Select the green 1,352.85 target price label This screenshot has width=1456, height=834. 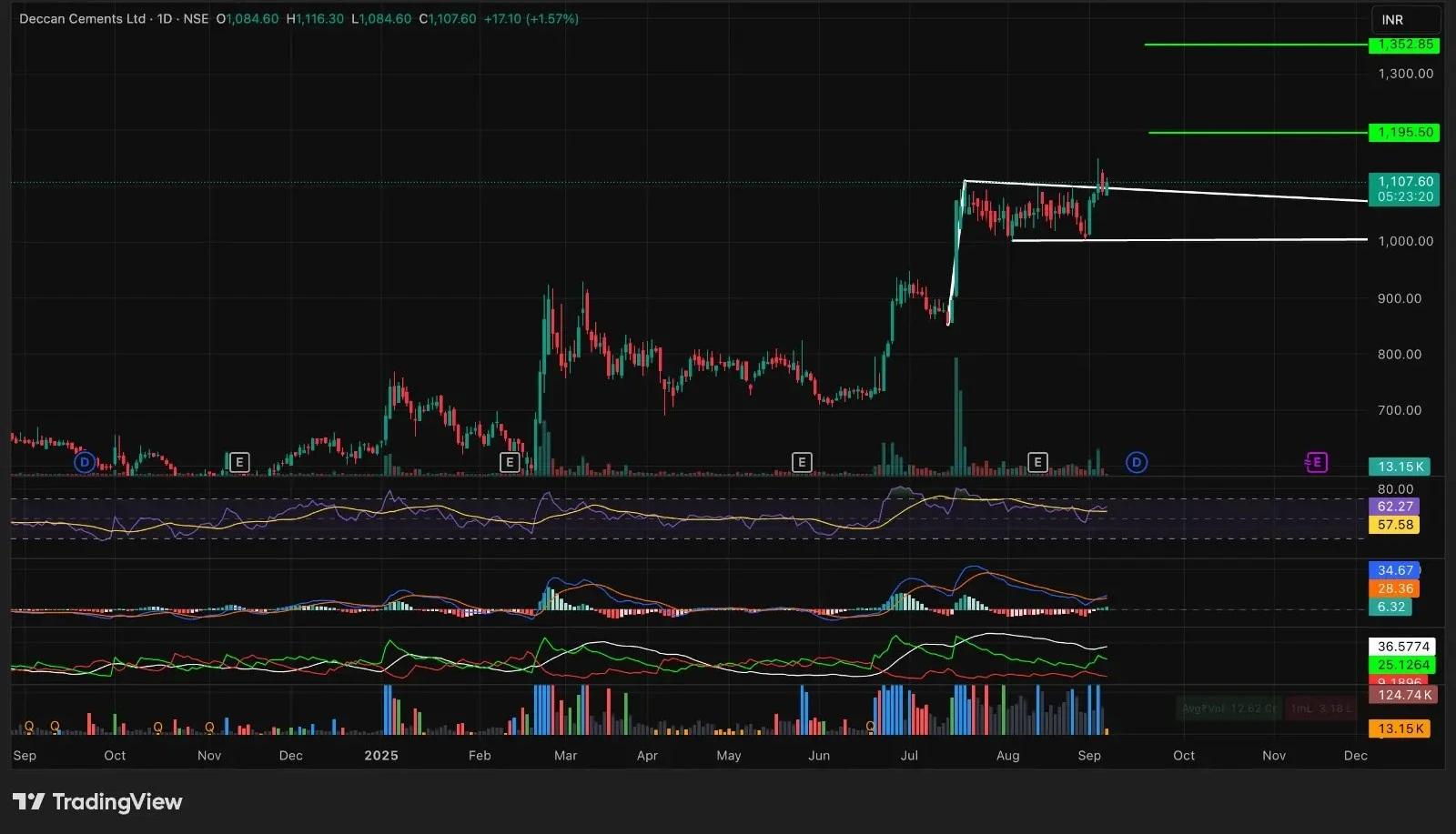pyautogui.click(x=1404, y=45)
